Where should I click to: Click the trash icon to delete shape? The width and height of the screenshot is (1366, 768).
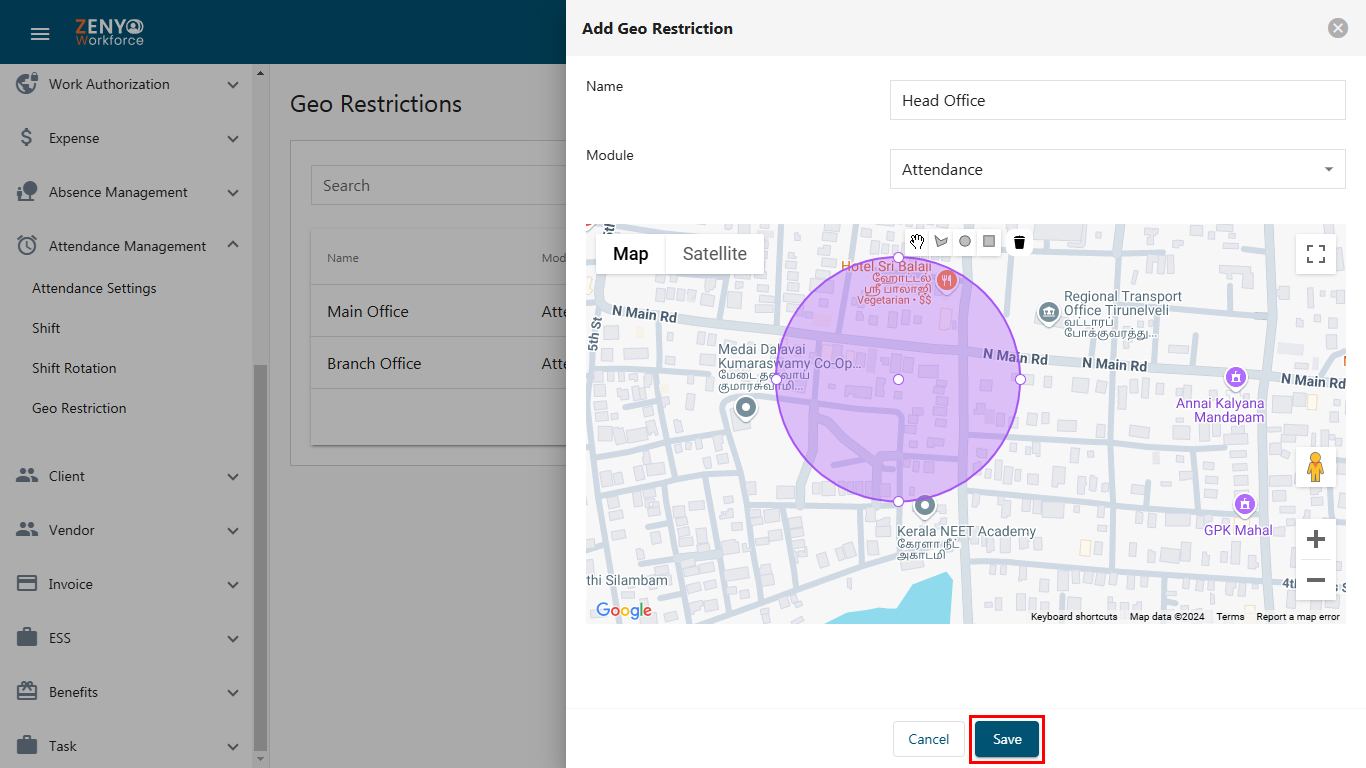click(1019, 242)
